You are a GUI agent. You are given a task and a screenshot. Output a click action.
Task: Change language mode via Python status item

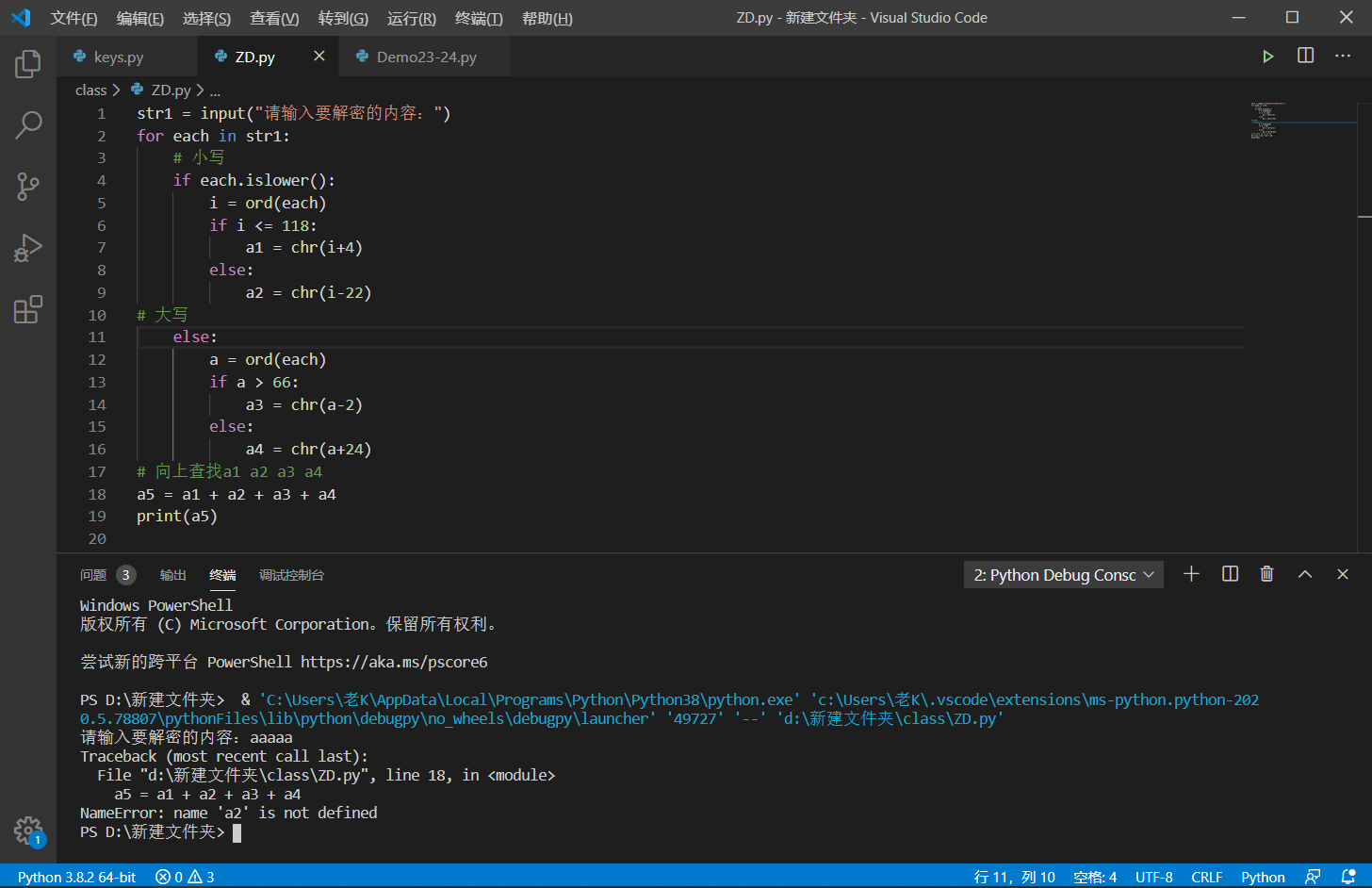pyautogui.click(x=1263, y=877)
